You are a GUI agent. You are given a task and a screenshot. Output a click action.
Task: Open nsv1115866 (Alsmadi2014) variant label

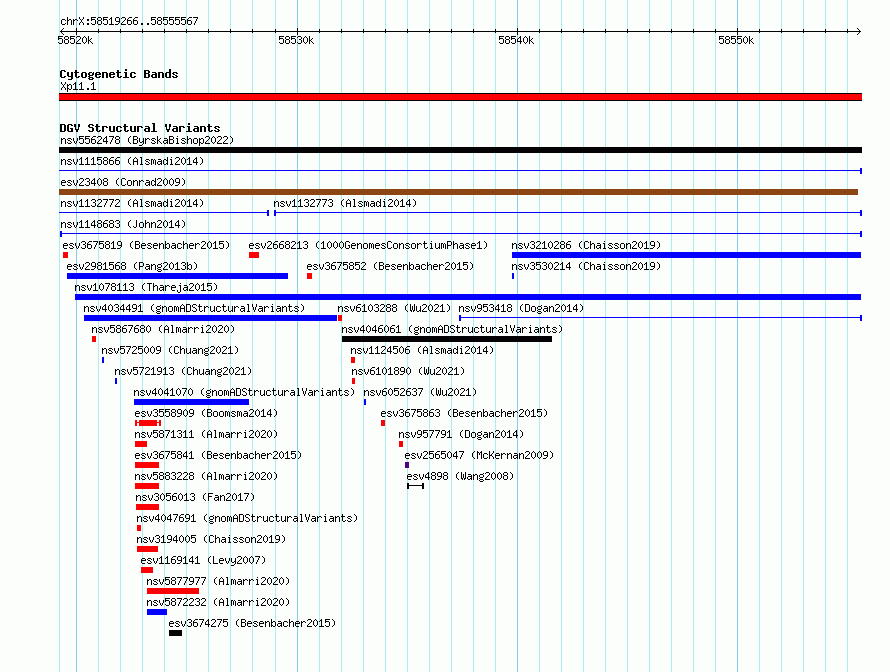132,161
